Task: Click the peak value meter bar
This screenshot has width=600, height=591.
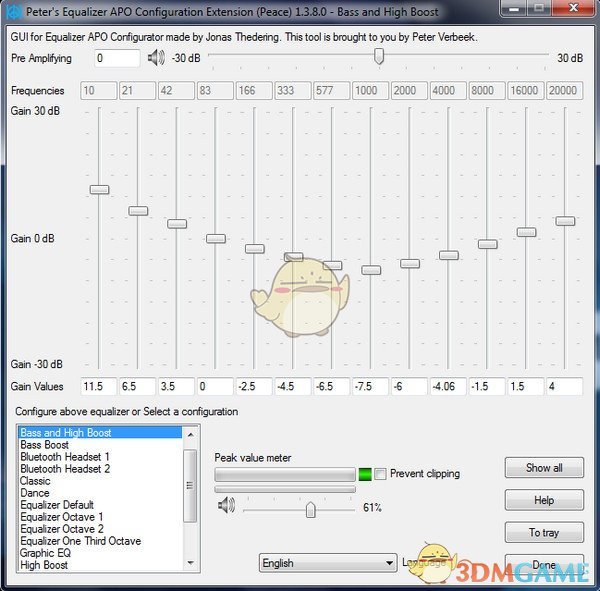Action: [285, 474]
